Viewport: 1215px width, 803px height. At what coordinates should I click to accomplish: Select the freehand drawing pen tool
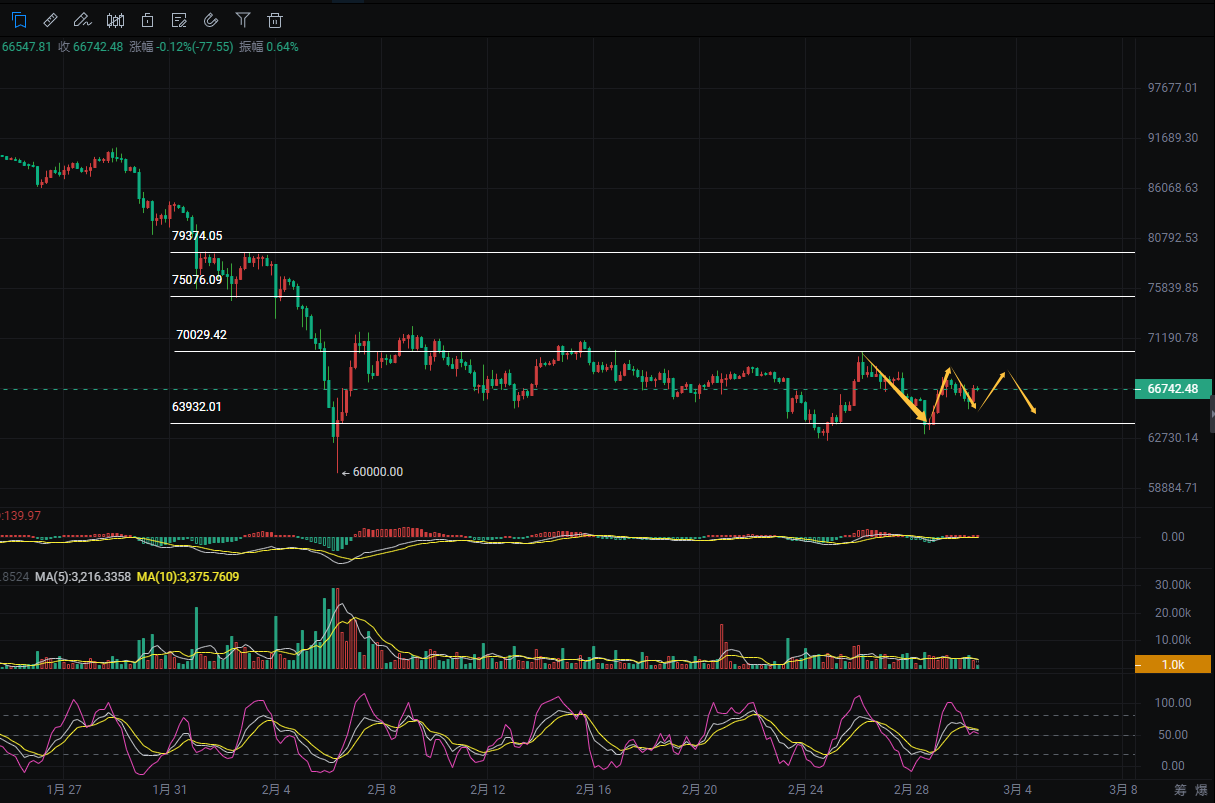[83, 19]
